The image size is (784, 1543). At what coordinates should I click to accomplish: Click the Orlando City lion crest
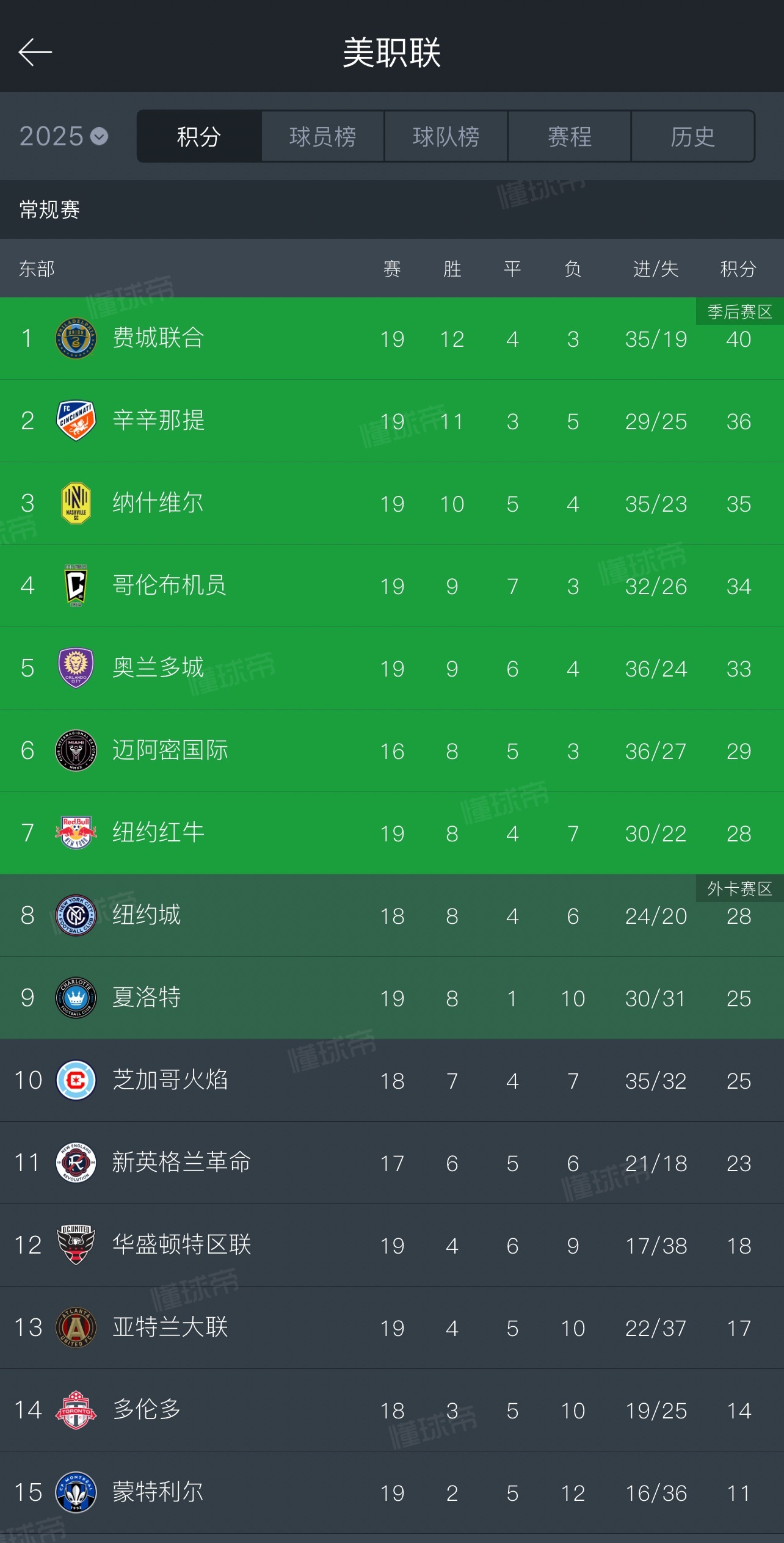pos(76,668)
